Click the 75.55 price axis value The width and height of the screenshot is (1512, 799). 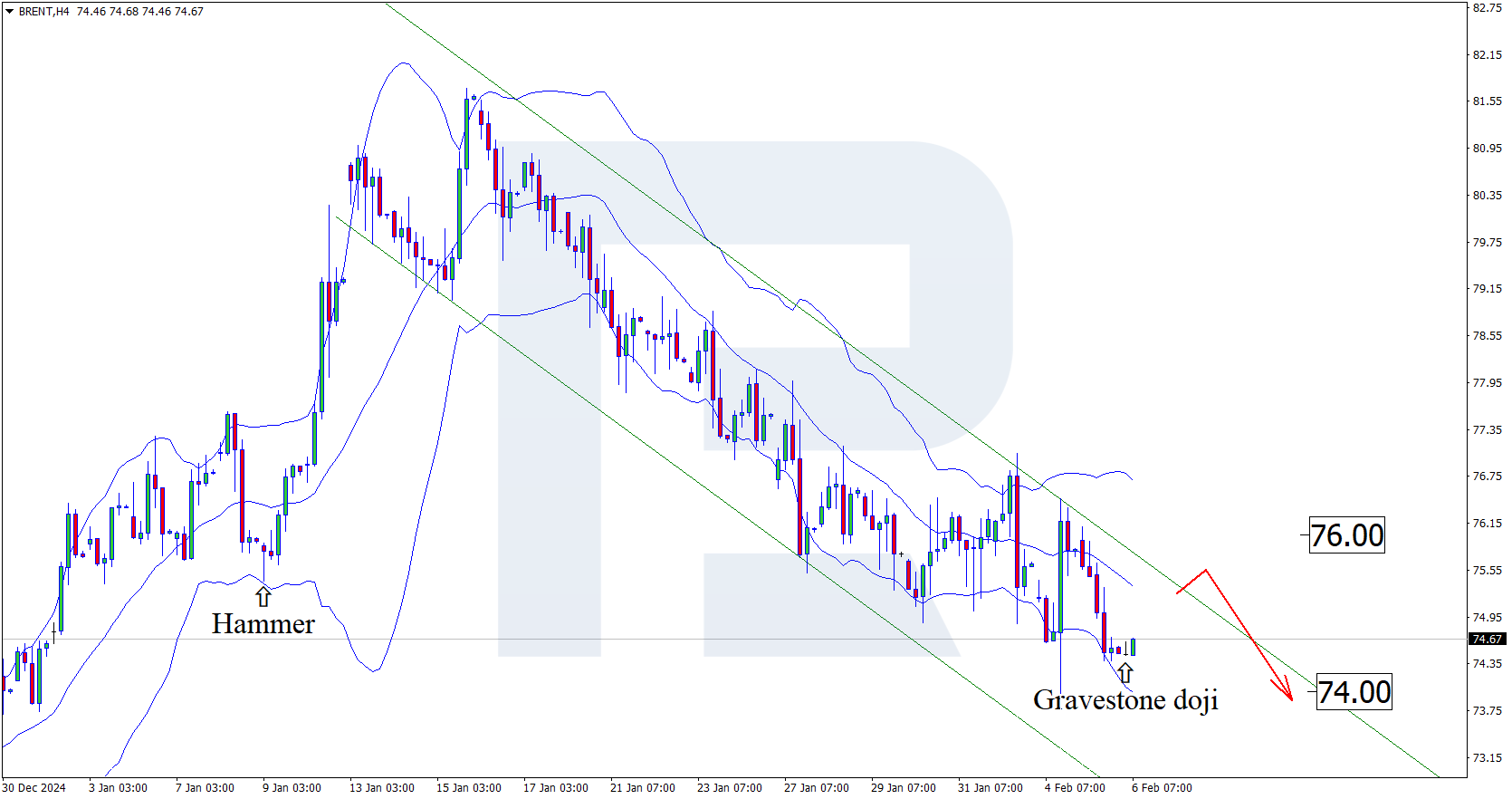pyautogui.click(x=1487, y=570)
